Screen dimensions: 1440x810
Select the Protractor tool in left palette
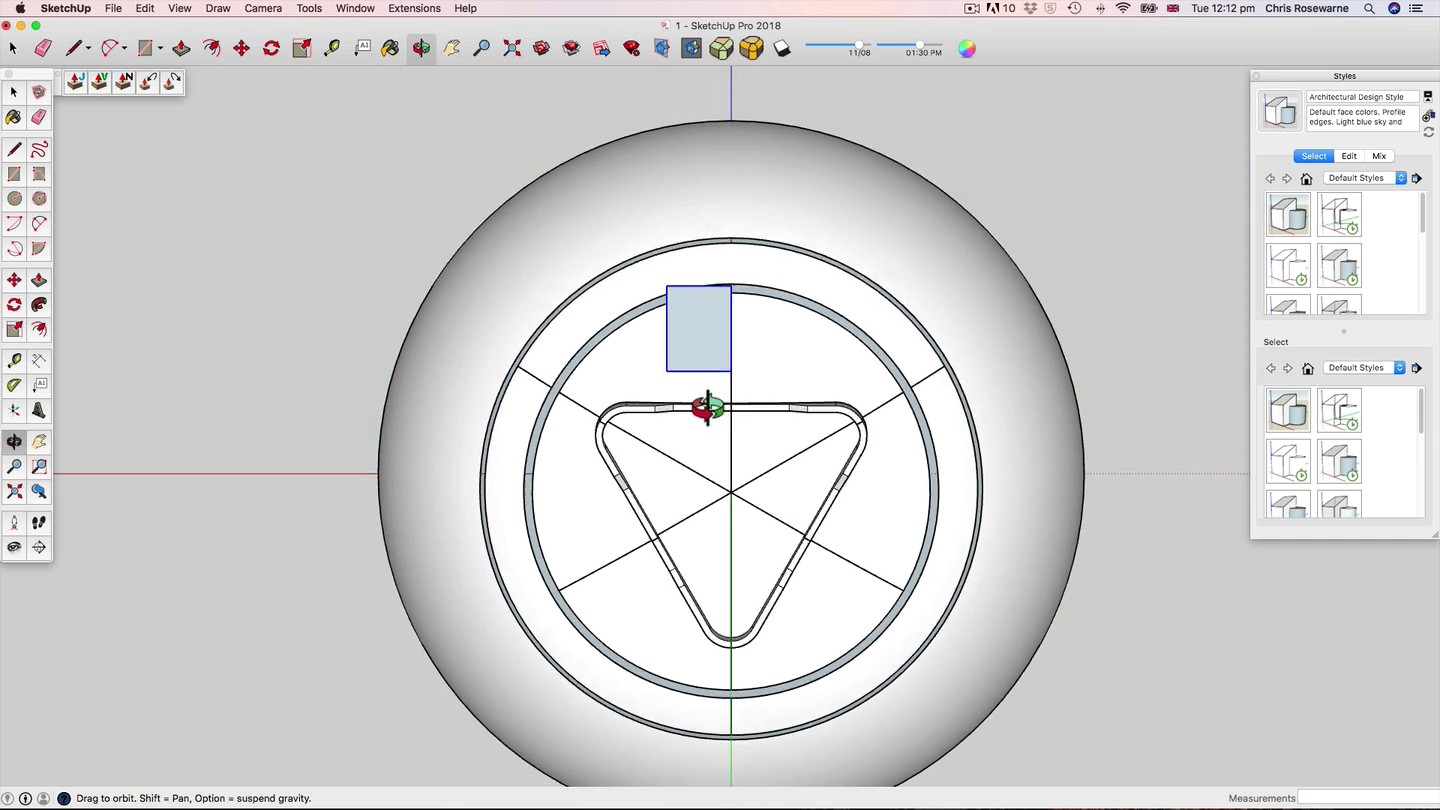tap(14, 385)
